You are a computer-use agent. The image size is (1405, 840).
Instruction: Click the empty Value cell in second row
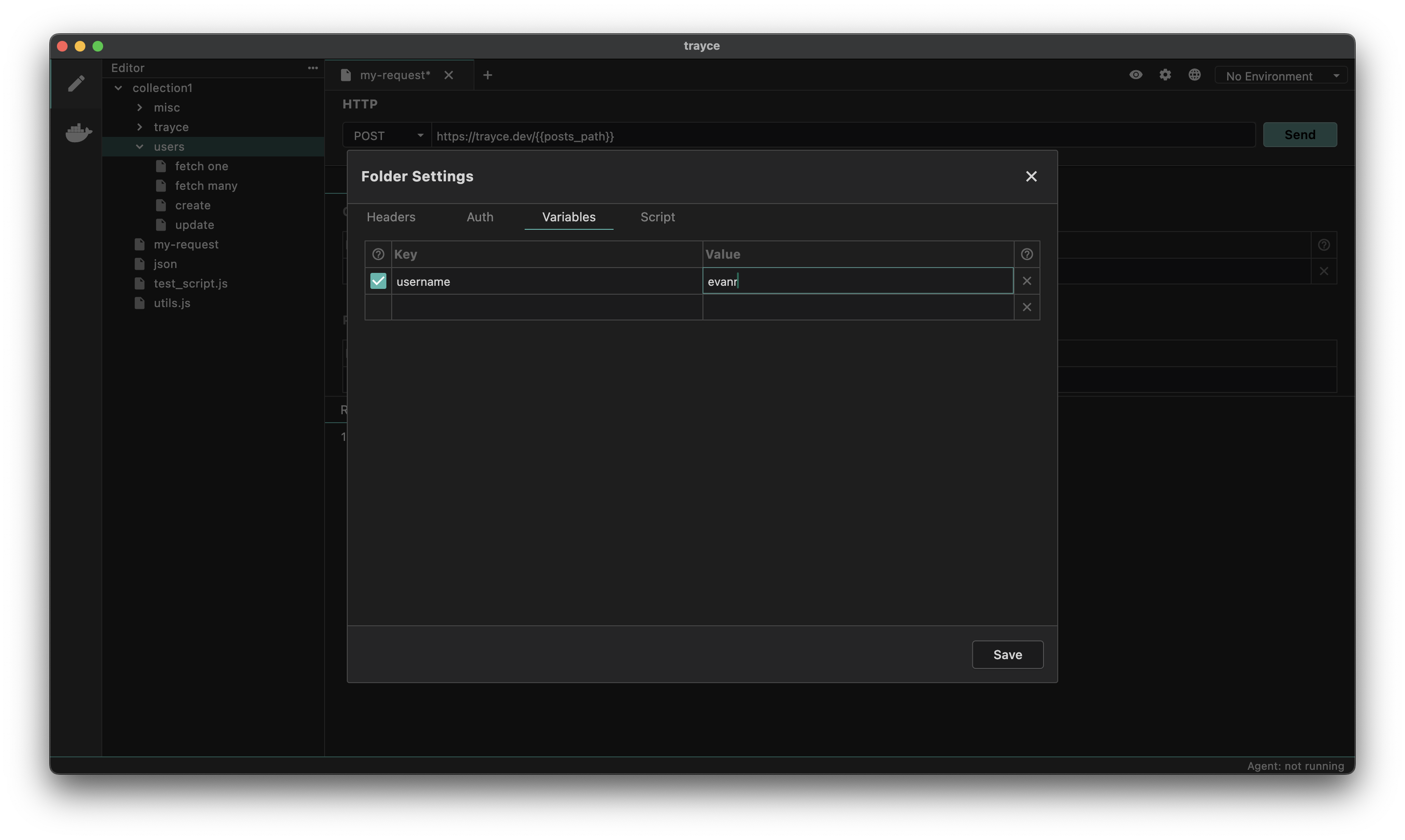(x=858, y=308)
